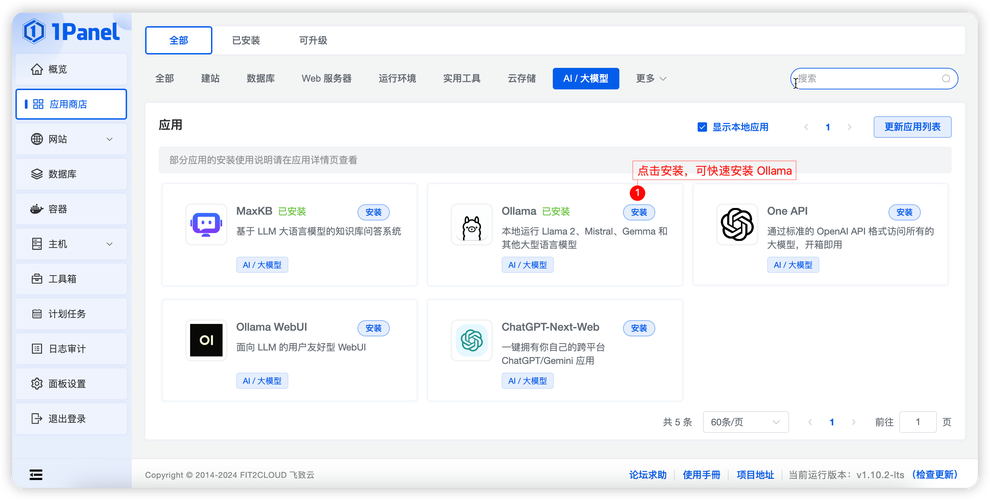
Task: Click the 前往 page number input
Action: pos(917,422)
